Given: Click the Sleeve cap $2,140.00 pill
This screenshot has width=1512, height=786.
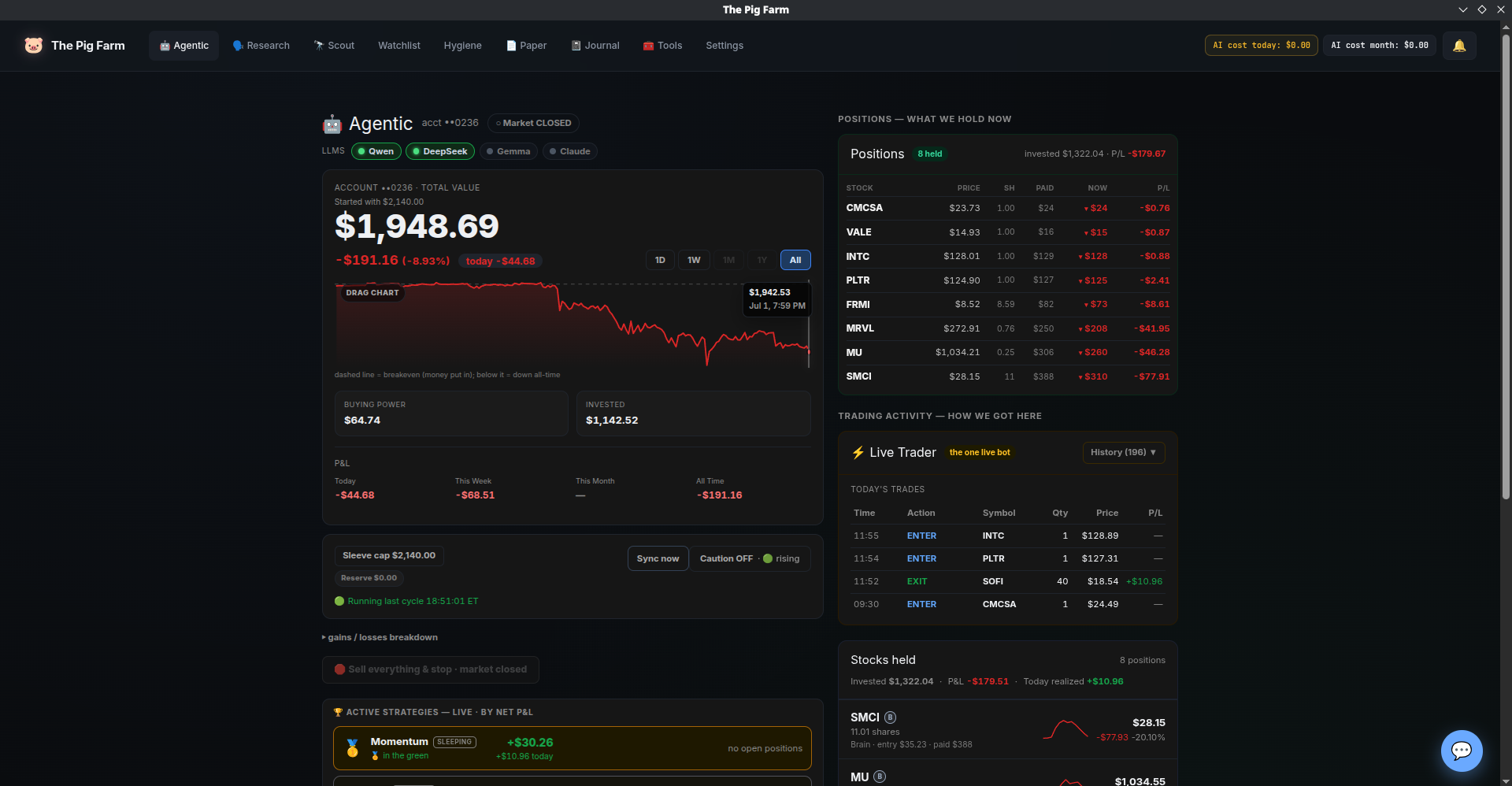Looking at the screenshot, I should (x=389, y=555).
